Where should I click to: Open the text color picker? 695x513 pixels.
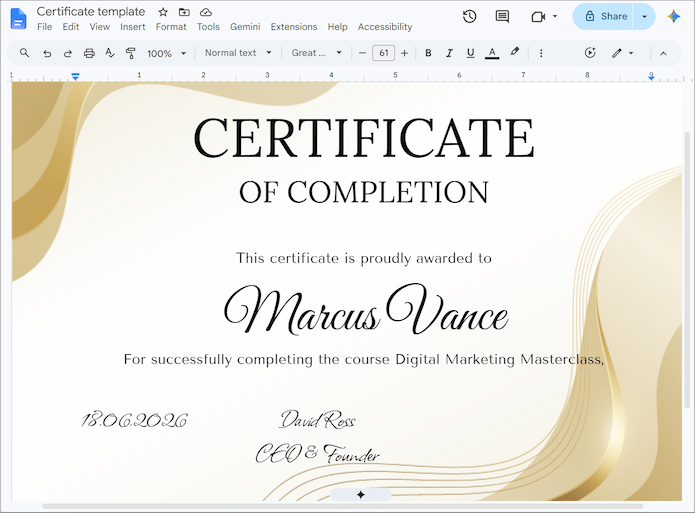[x=492, y=53]
